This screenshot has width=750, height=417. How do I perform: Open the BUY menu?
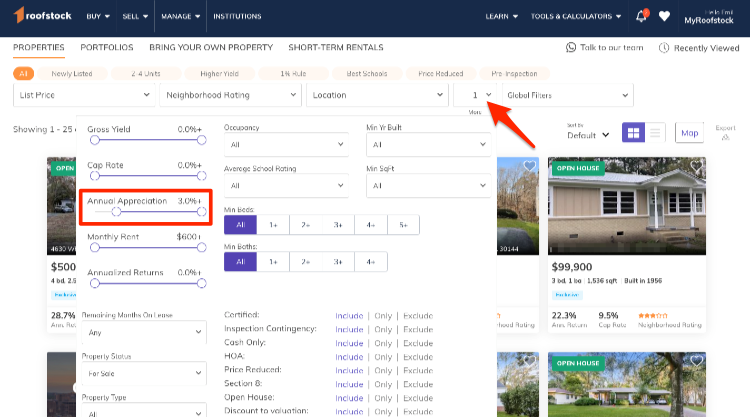(x=98, y=16)
